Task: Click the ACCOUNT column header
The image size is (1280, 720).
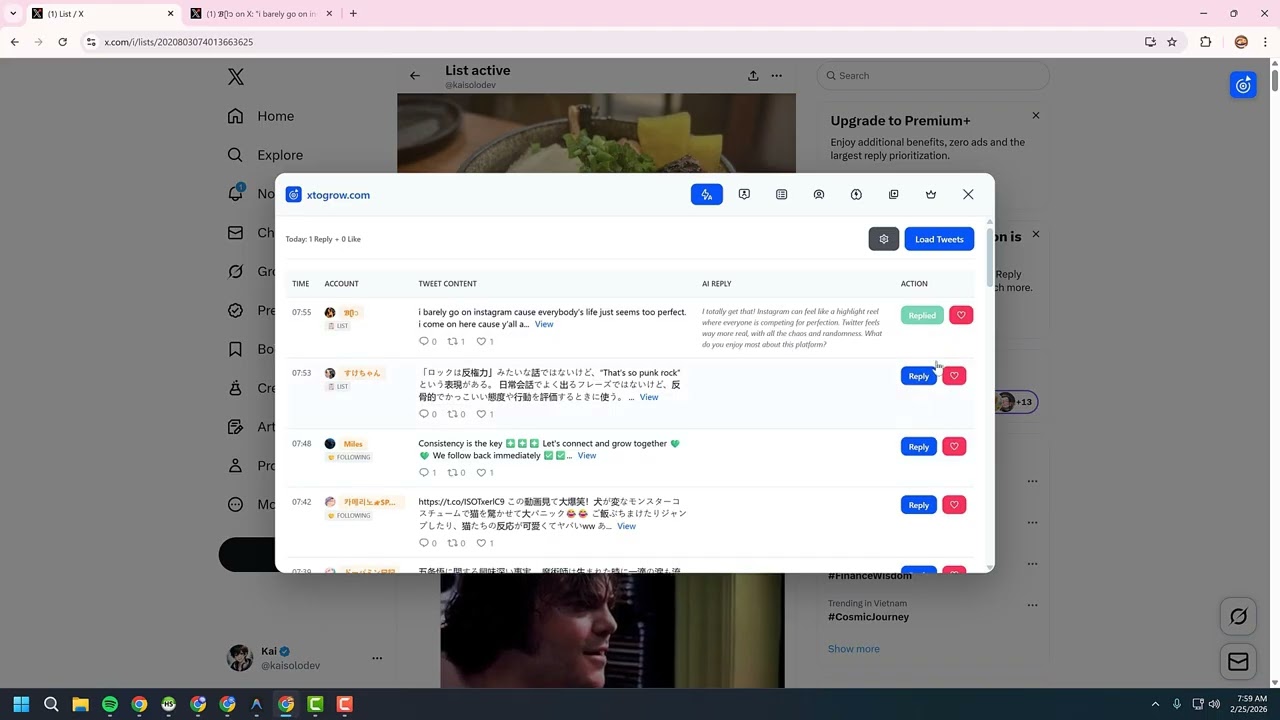Action: (x=341, y=284)
